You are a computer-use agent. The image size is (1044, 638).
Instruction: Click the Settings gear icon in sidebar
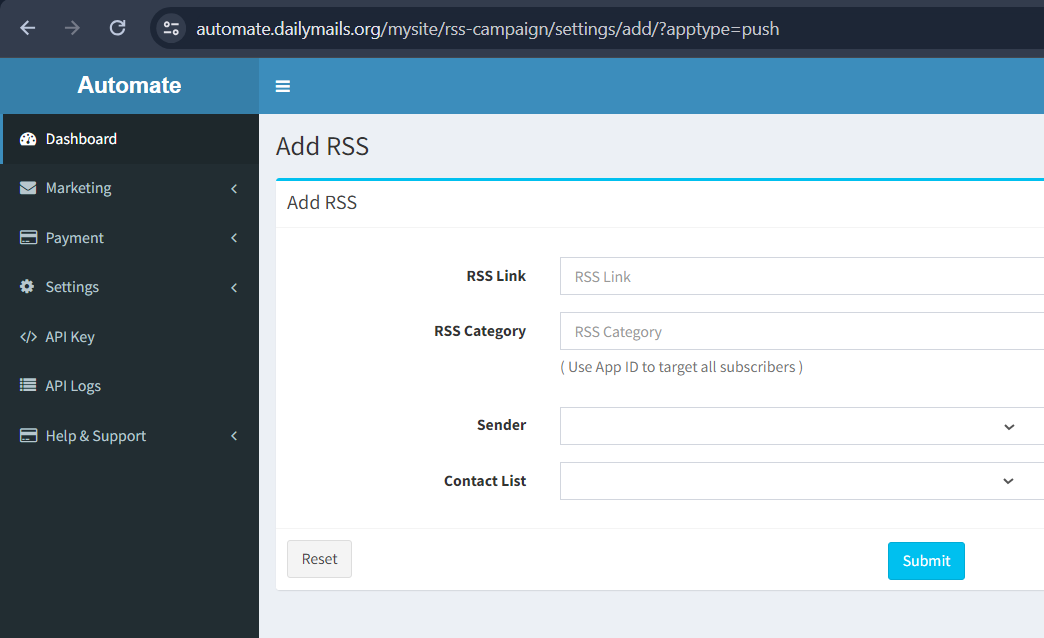point(28,287)
